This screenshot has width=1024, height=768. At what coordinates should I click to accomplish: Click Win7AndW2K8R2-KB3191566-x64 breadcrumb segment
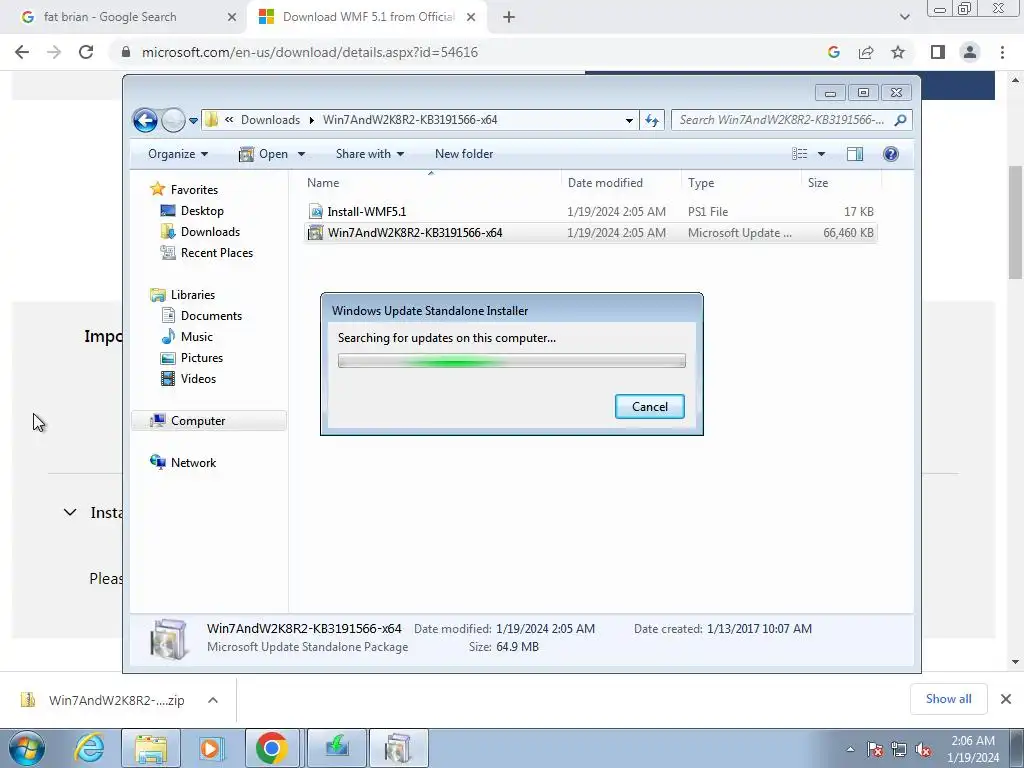[410, 120]
